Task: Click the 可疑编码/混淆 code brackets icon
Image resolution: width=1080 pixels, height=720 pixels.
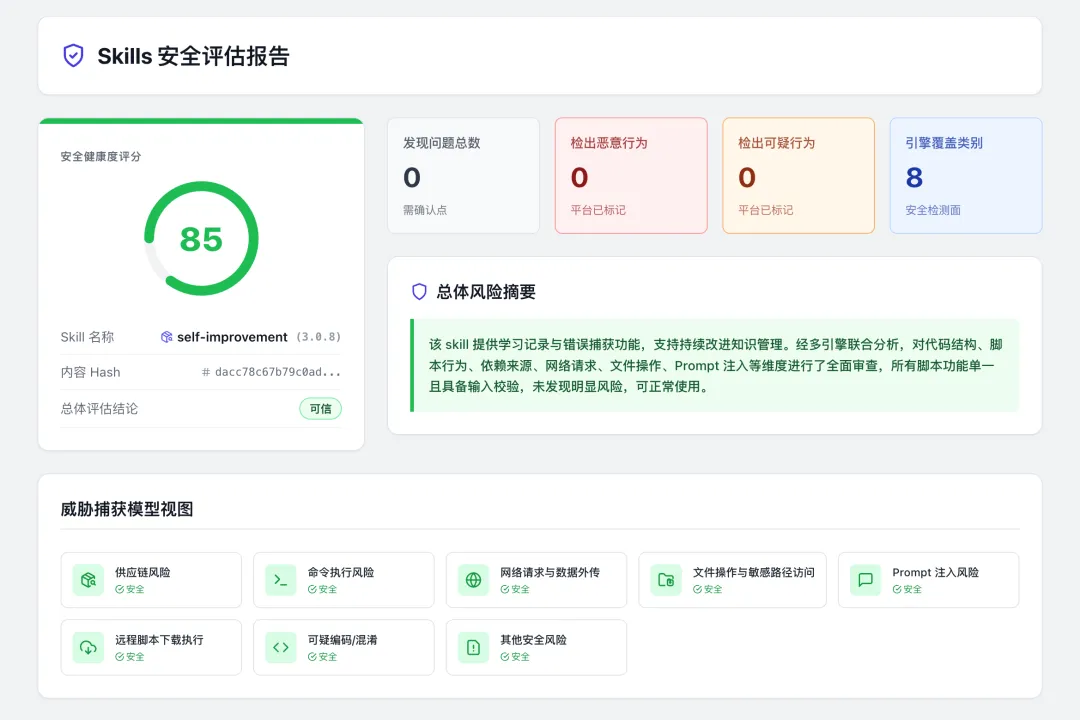Action: click(x=281, y=648)
